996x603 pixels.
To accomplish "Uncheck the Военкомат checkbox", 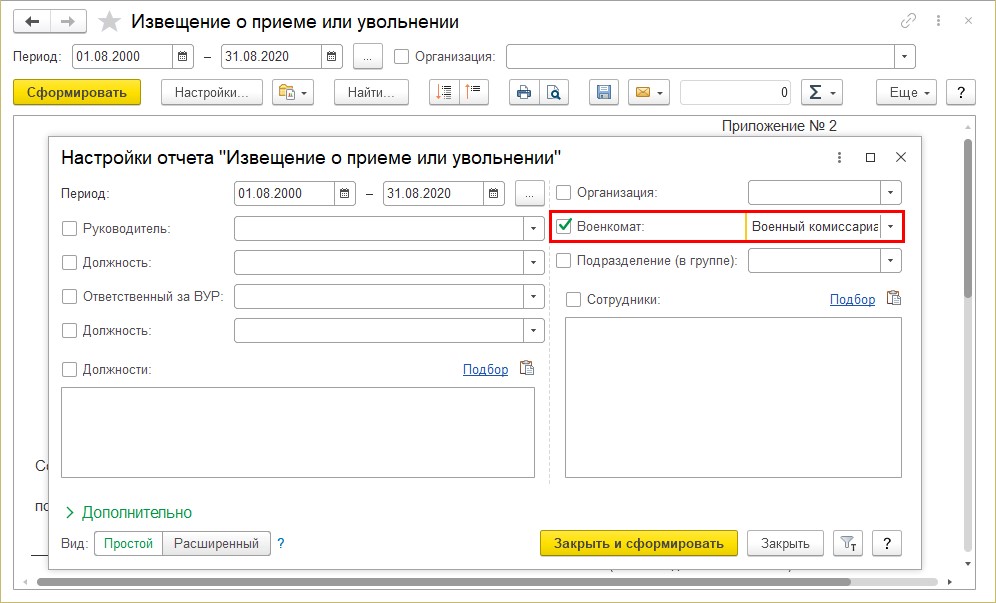I will tap(563, 226).
